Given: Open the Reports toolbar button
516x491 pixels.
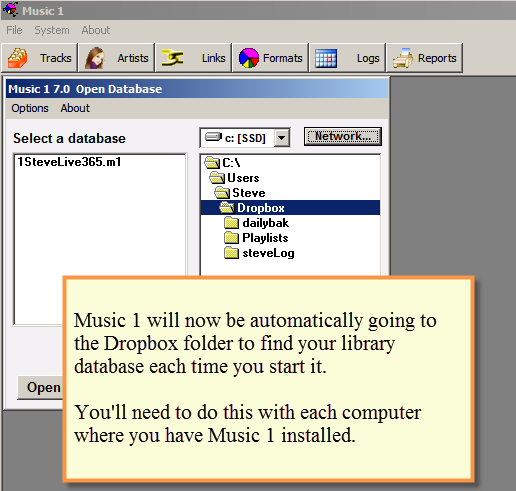Looking at the screenshot, I should [x=424, y=58].
